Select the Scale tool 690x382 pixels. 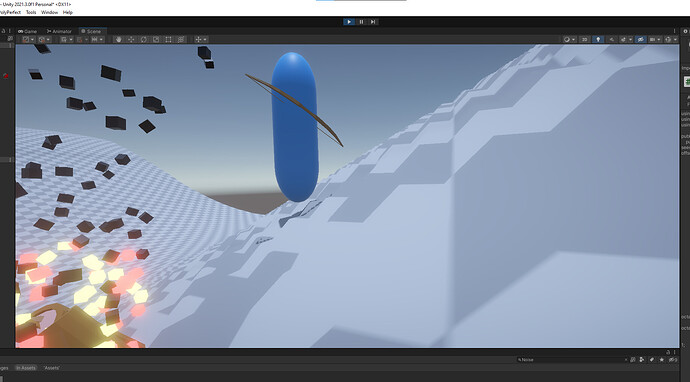point(156,39)
